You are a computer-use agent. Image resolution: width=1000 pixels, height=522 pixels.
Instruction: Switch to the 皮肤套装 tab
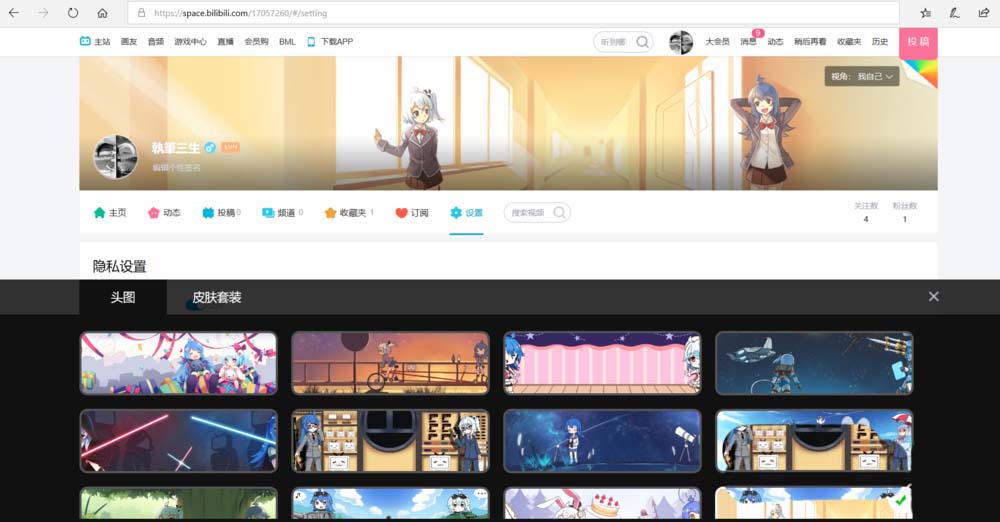click(x=217, y=297)
